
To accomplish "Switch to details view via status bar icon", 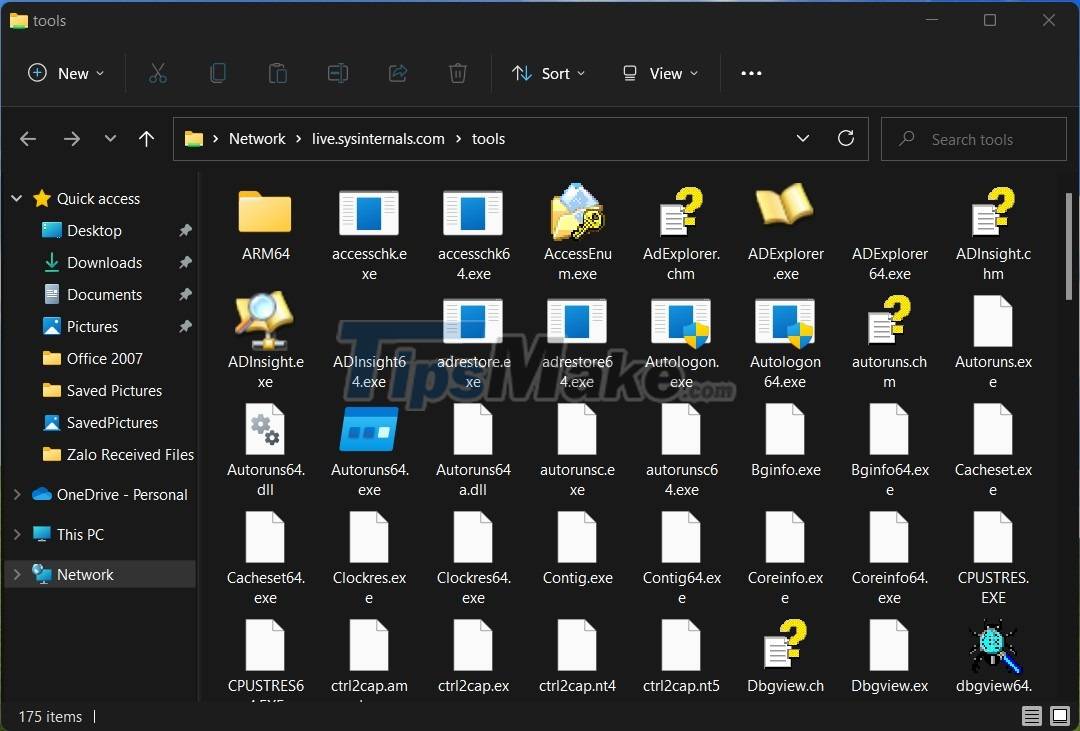I will (x=1032, y=716).
